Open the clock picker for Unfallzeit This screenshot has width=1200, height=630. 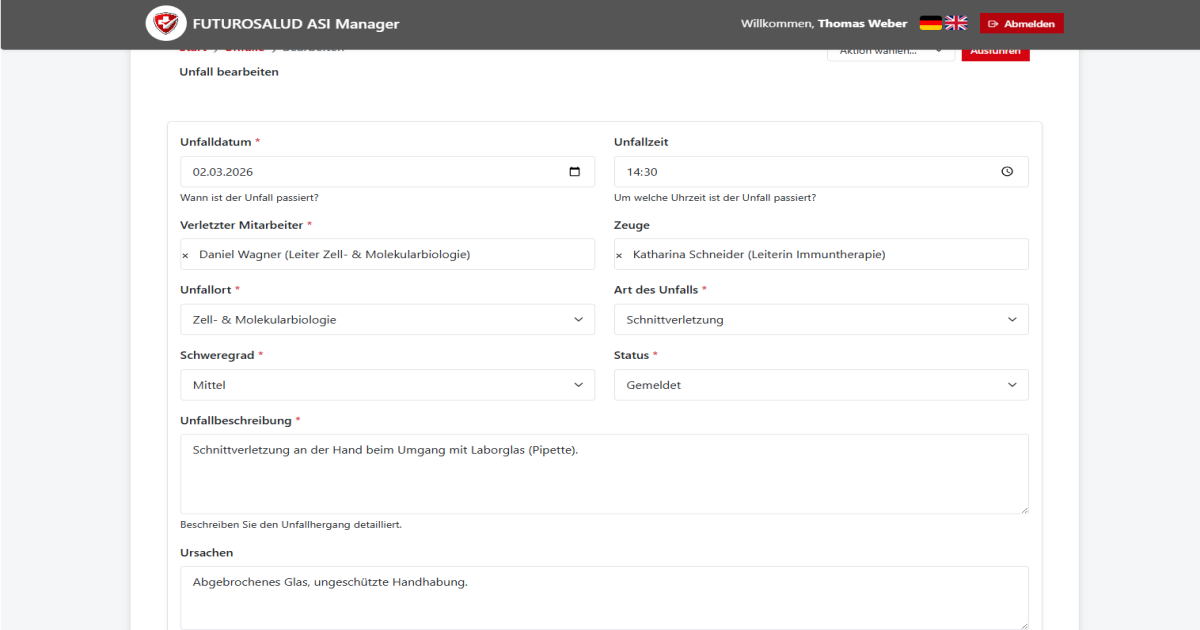pyautogui.click(x=1008, y=171)
